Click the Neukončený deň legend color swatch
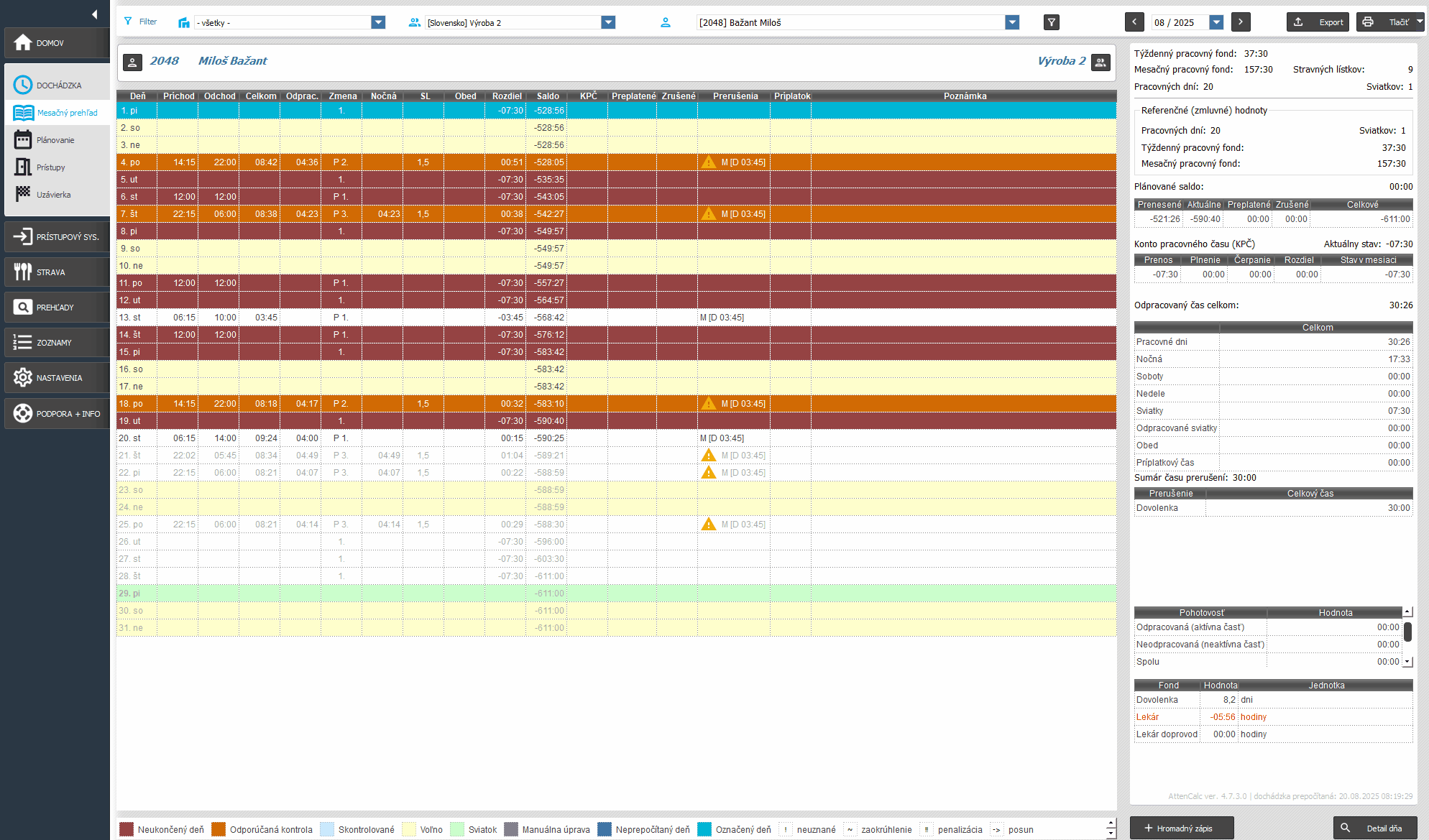Viewport: 1429px width, 840px height. coord(127,829)
